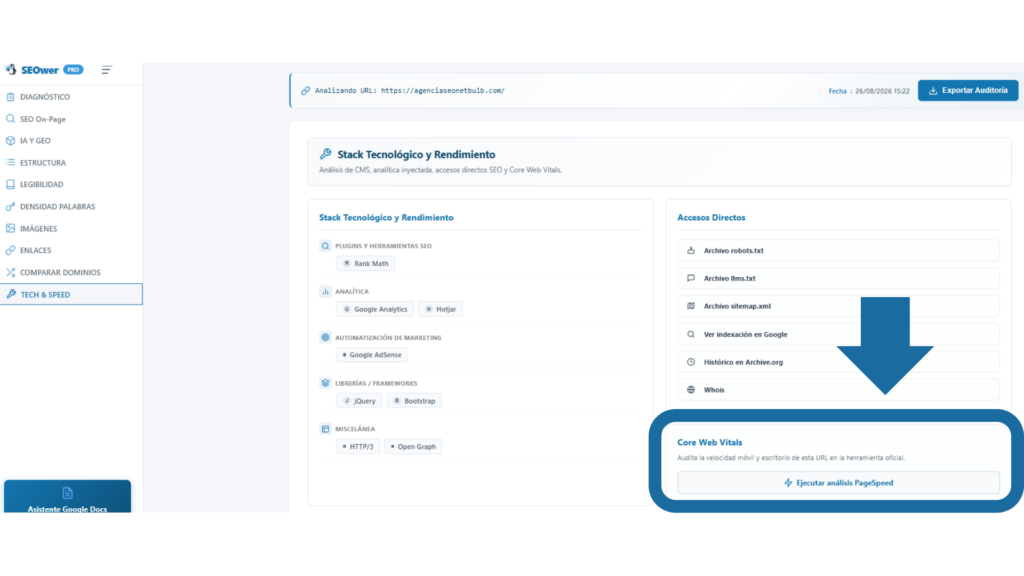Click the Rank Math tag
1024x576 pixels.
coord(366,263)
